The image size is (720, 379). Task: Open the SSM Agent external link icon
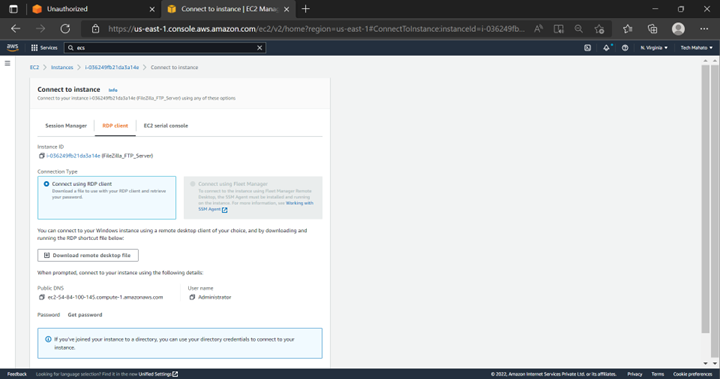coord(225,209)
